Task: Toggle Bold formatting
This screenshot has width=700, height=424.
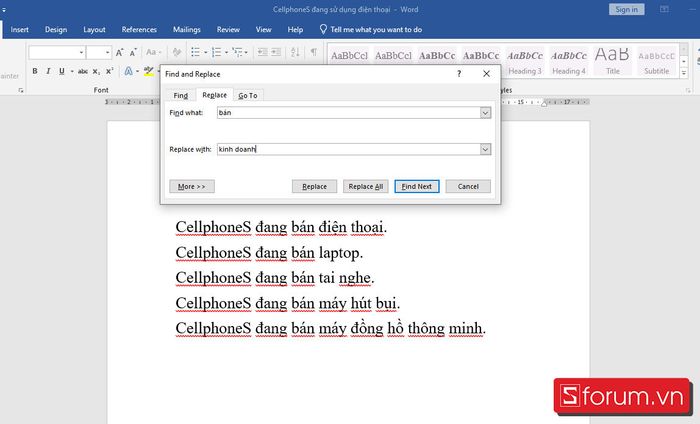Action: click(x=35, y=71)
